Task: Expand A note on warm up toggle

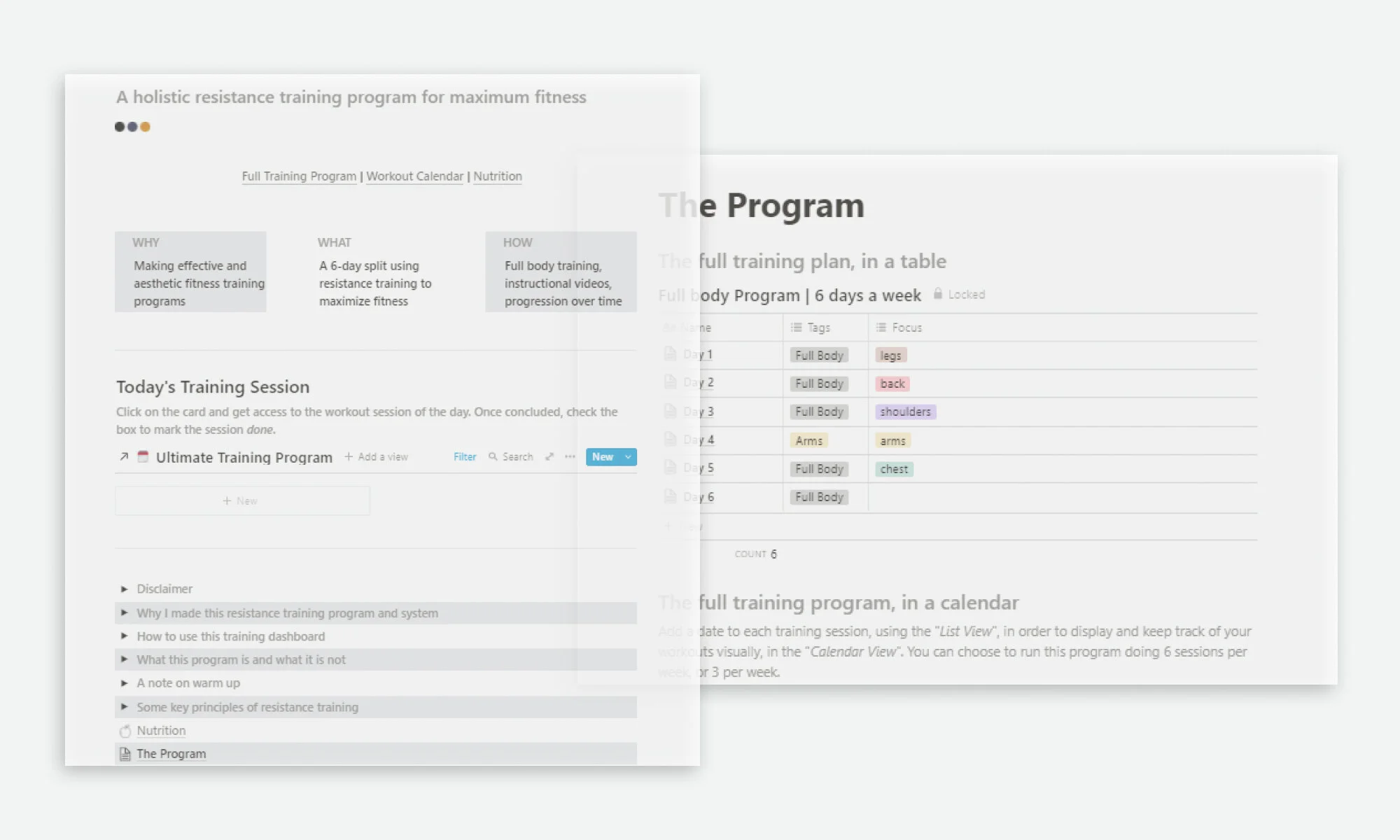Action: (124, 682)
